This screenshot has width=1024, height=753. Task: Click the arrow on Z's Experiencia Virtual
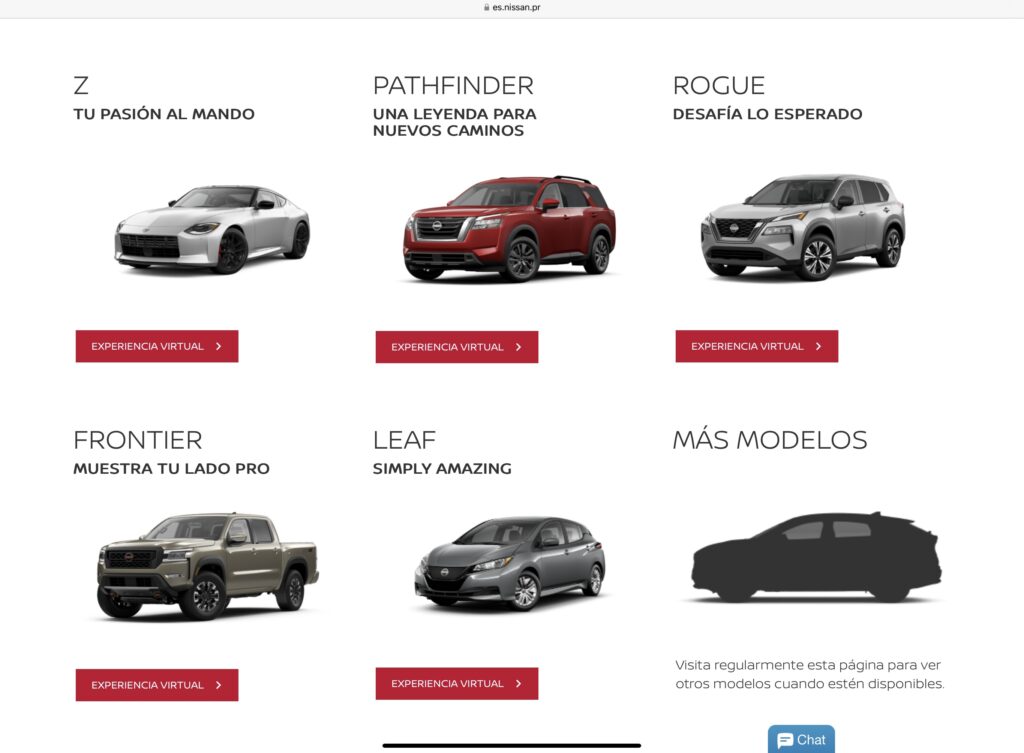point(219,346)
